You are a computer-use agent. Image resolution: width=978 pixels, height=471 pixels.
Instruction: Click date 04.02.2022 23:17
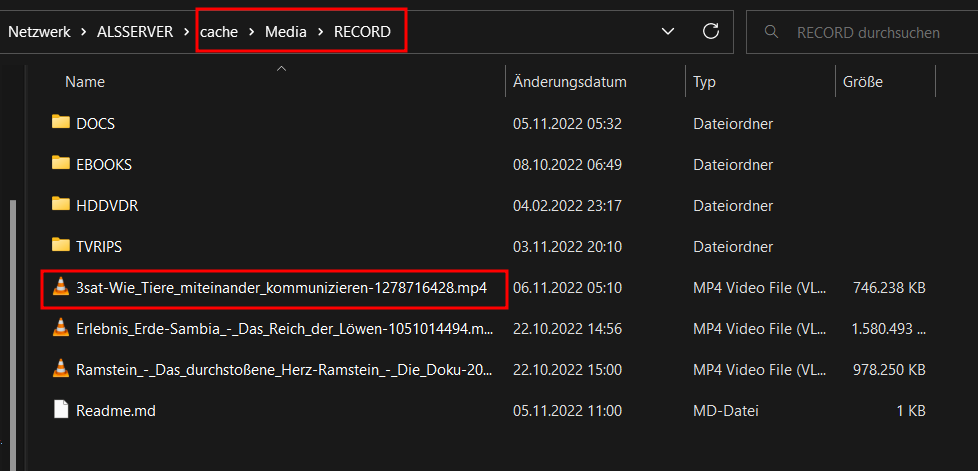coord(566,206)
